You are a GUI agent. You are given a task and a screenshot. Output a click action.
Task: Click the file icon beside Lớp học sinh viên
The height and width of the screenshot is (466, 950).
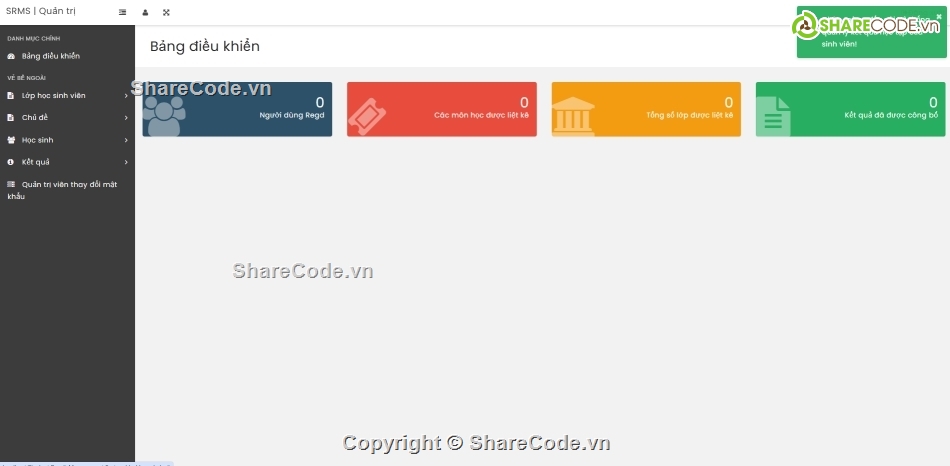pos(11,96)
